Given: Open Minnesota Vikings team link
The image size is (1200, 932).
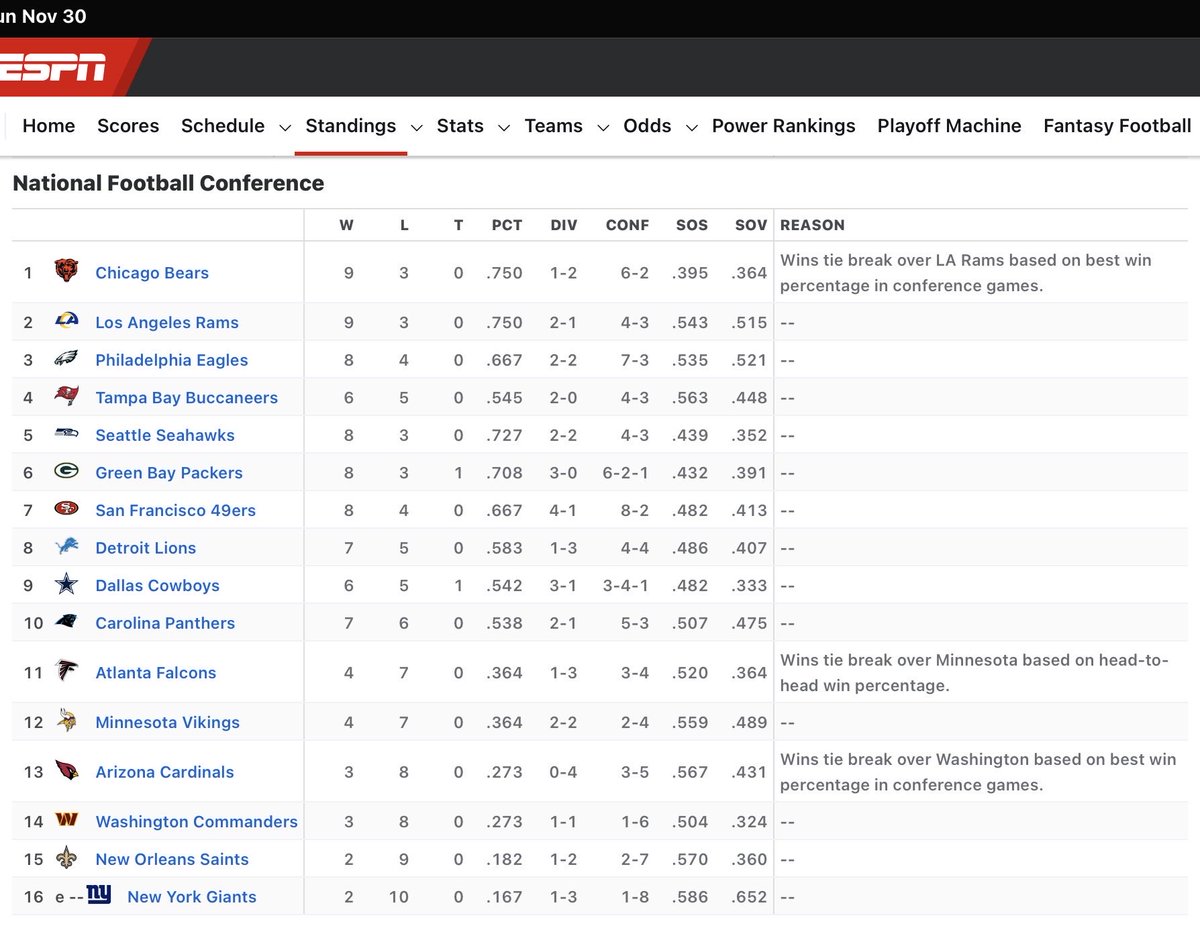Looking at the screenshot, I should (x=168, y=722).
